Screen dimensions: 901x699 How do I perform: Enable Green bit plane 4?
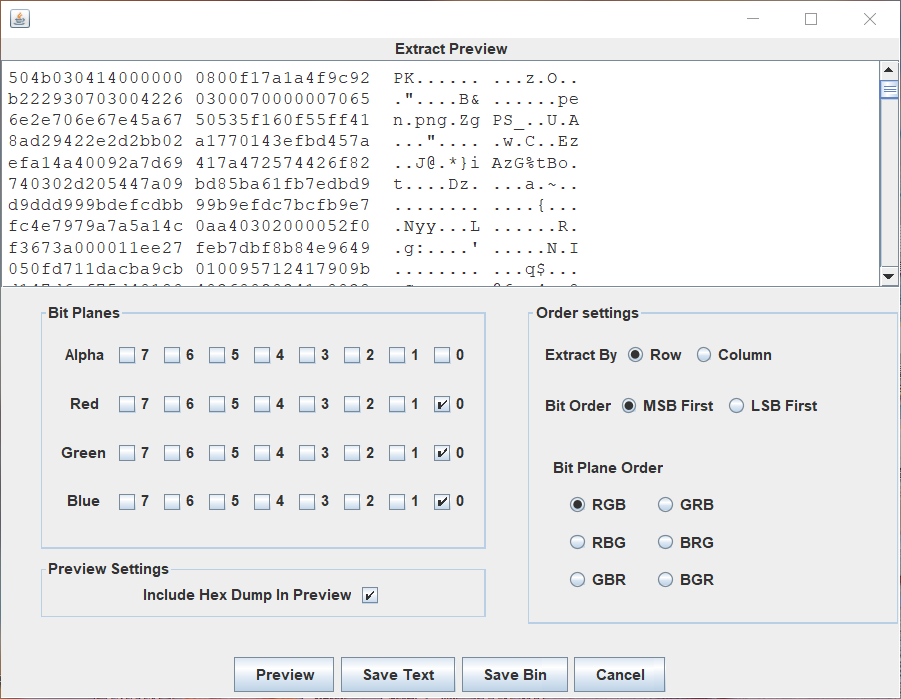pyautogui.click(x=262, y=453)
